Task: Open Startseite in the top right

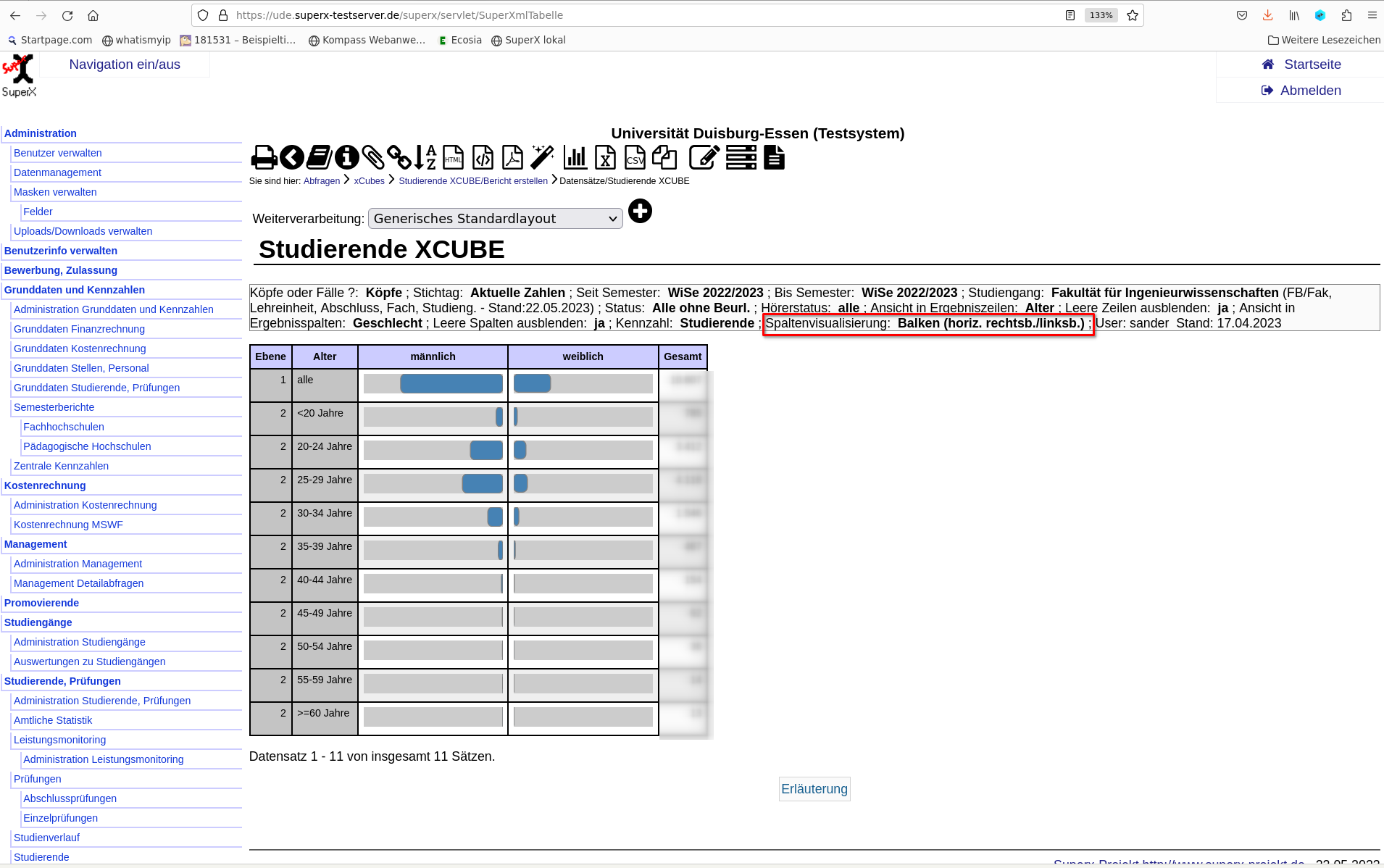Action: point(1312,64)
